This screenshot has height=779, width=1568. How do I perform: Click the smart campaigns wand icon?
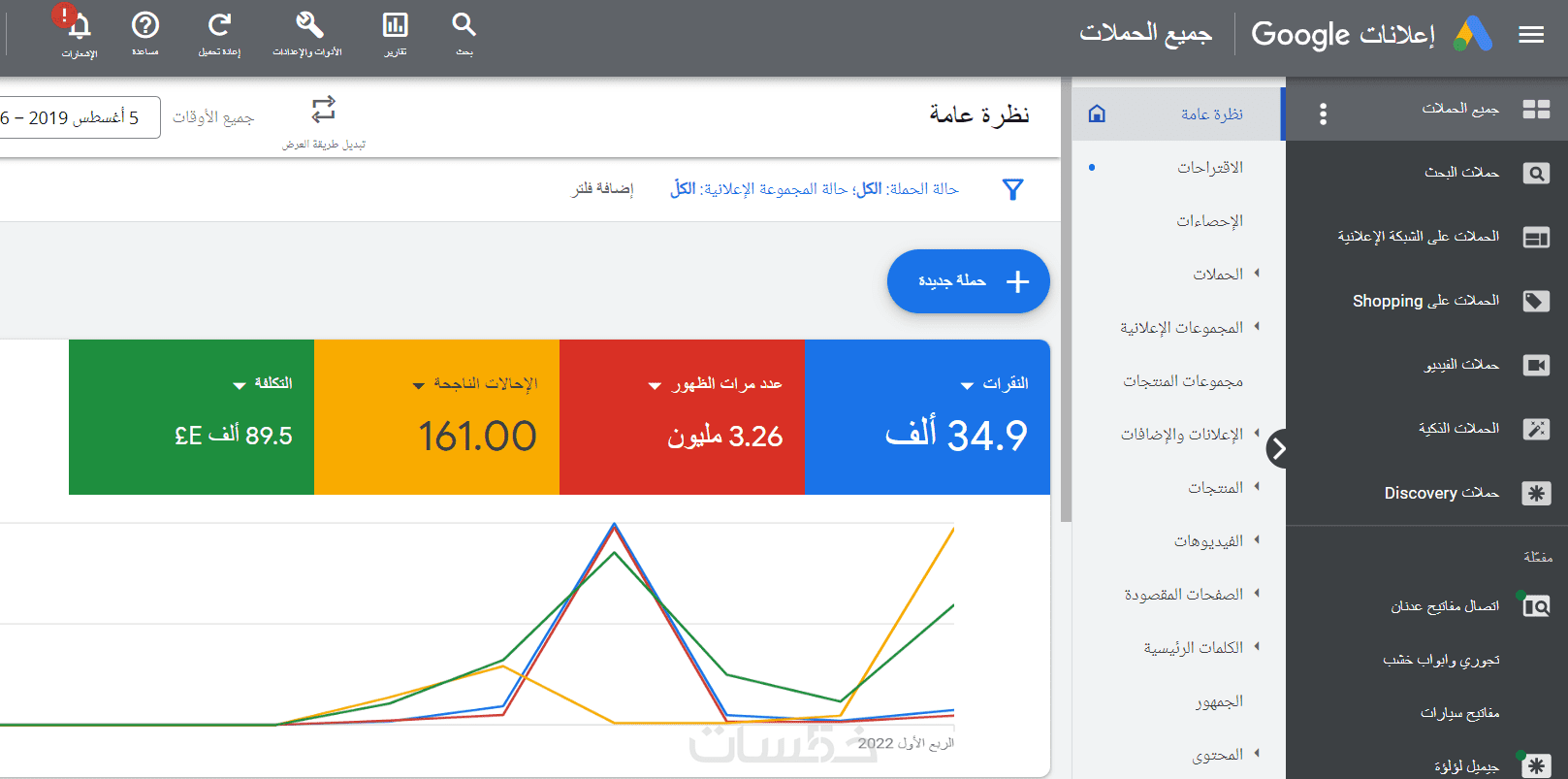[x=1536, y=429]
